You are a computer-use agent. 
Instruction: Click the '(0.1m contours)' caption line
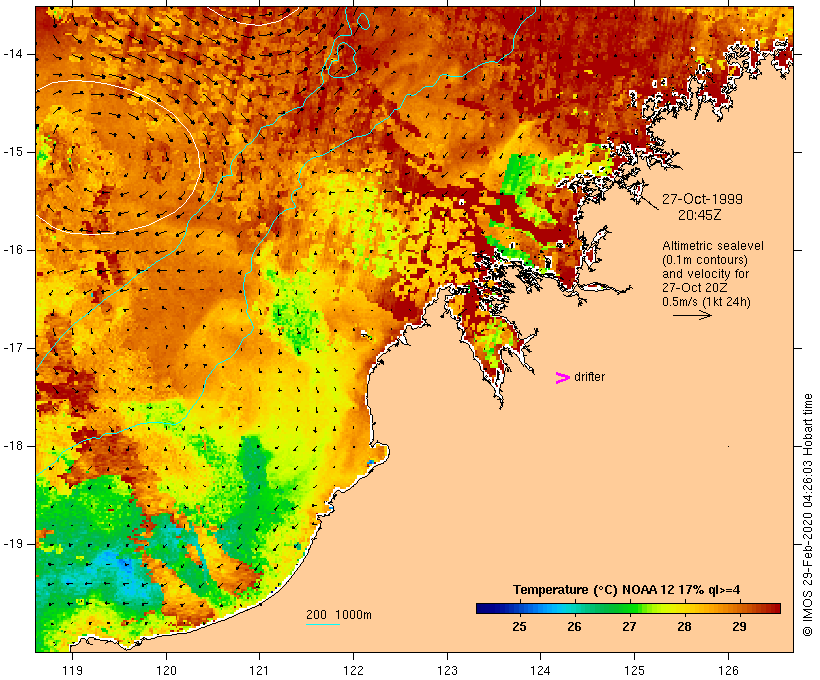pos(705,260)
